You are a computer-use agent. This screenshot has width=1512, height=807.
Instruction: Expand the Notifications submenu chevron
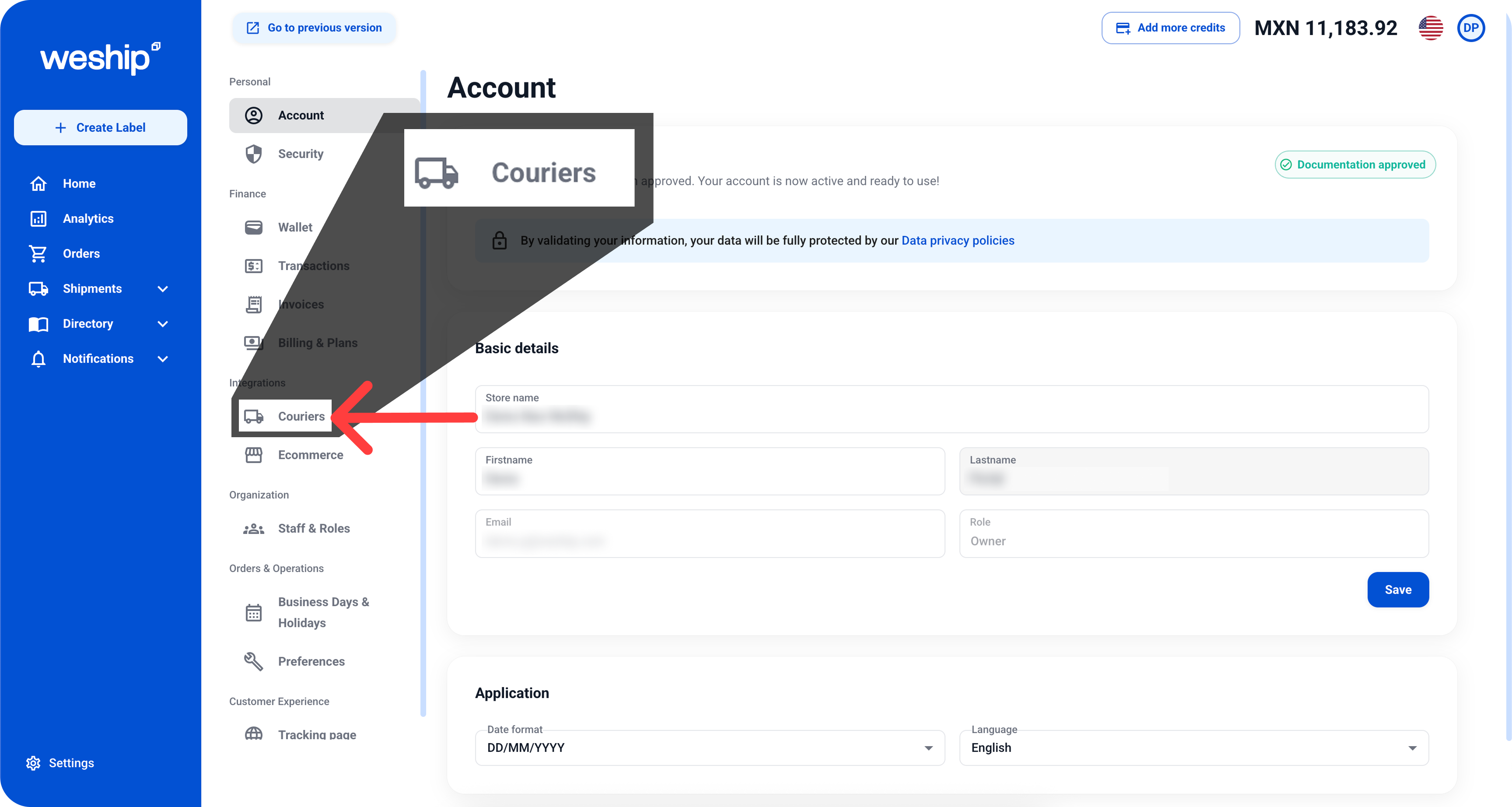pos(163,359)
